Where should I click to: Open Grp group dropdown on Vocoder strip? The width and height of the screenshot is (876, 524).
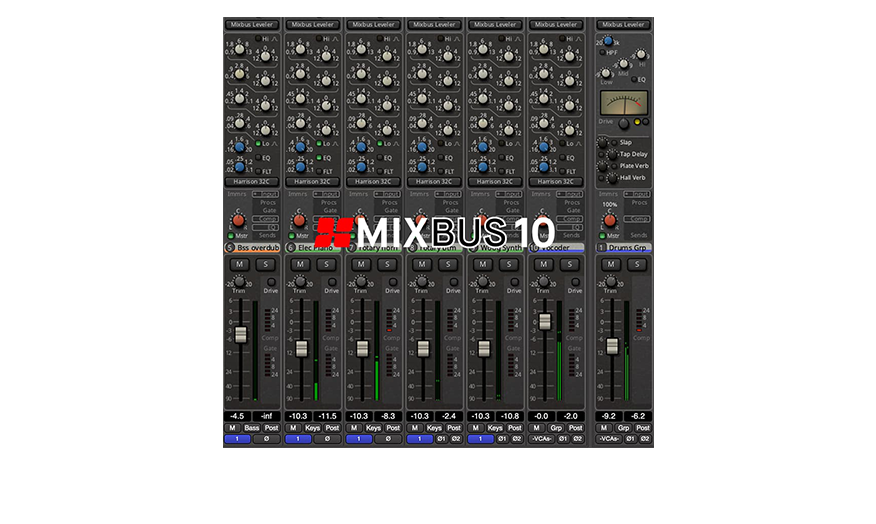(x=556, y=428)
